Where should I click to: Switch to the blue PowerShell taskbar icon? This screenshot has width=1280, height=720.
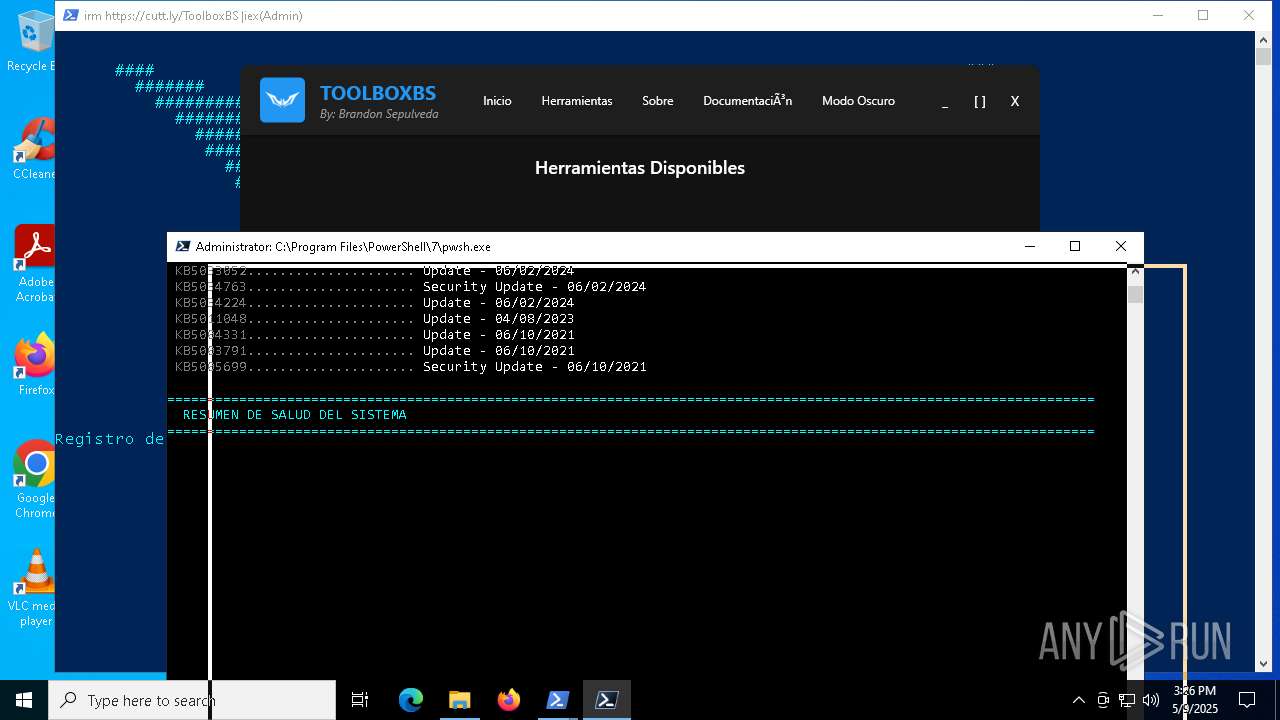tap(557, 700)
